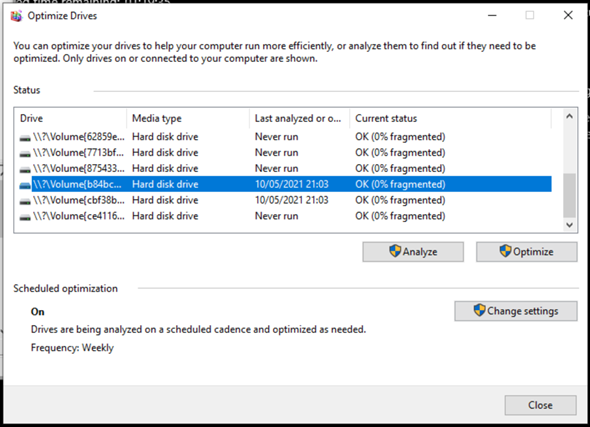This screenshot has height=427, width=590.
Task: Click scroll down arrow in drive list
Action: point(569,225)
